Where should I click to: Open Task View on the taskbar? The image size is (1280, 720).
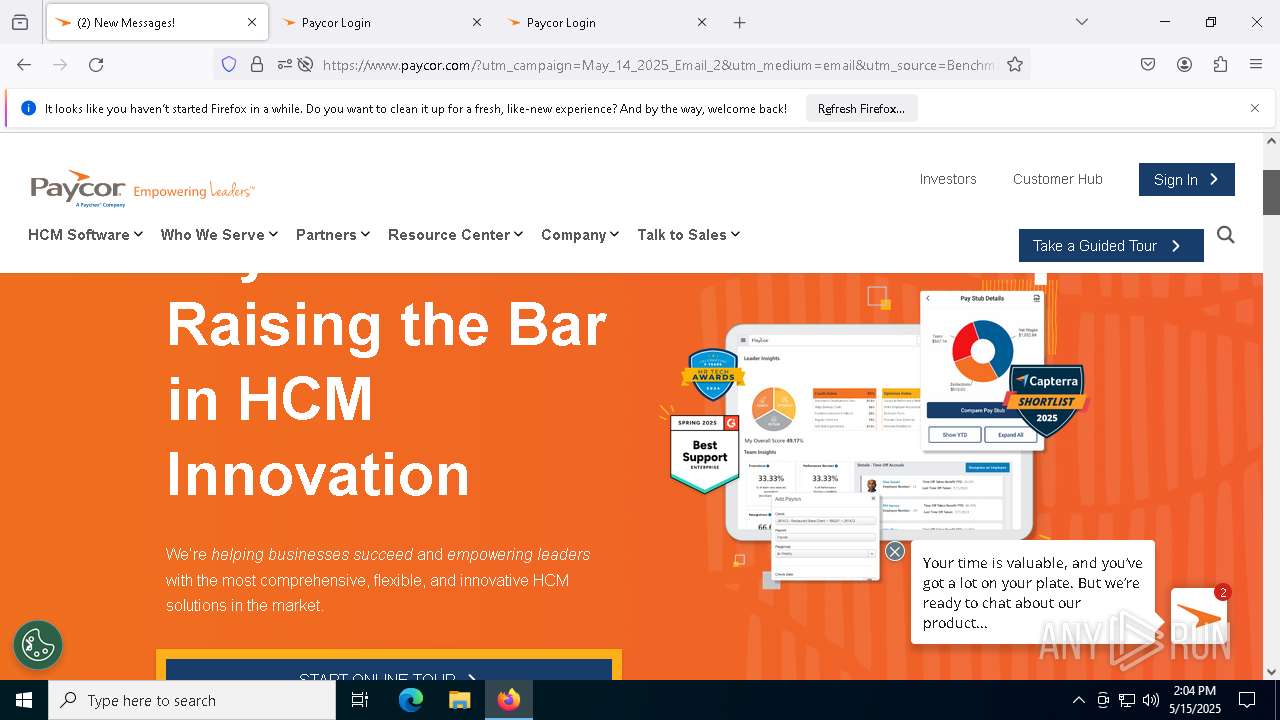point(360,700)
